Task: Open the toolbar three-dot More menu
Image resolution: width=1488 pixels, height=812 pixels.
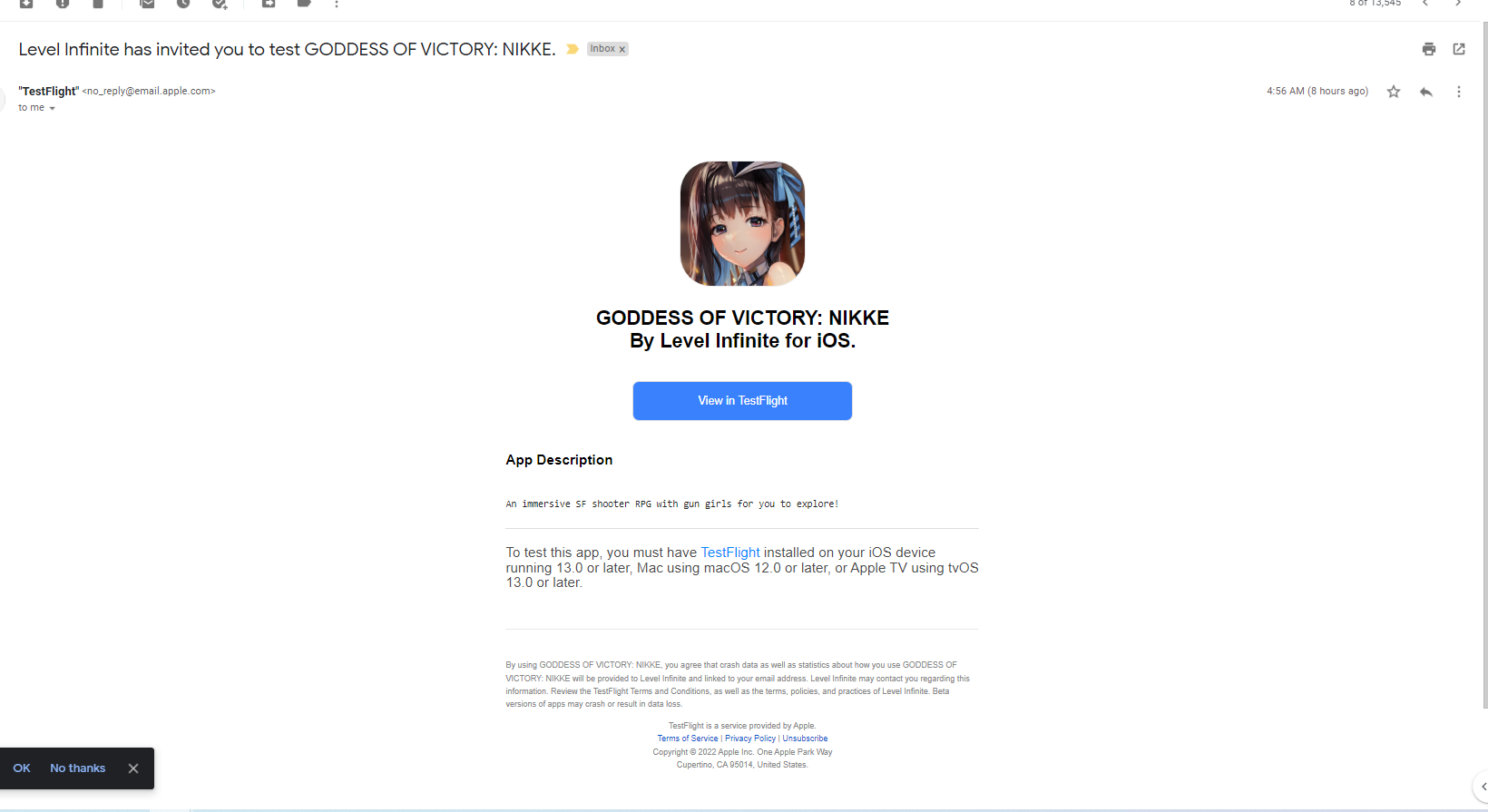Action: [x=337, y=4]
